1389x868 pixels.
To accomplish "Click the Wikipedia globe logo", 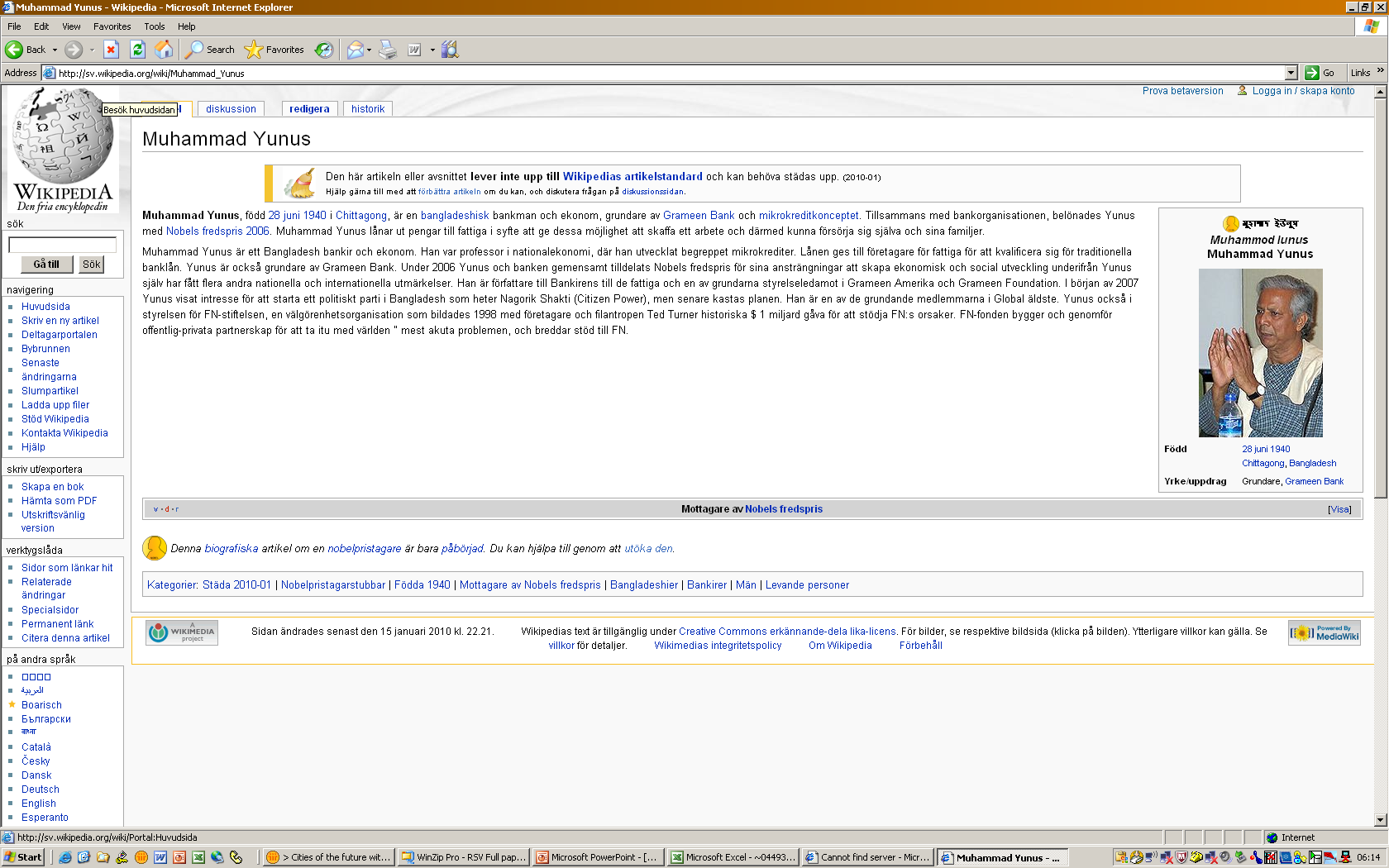I will 63,149.
